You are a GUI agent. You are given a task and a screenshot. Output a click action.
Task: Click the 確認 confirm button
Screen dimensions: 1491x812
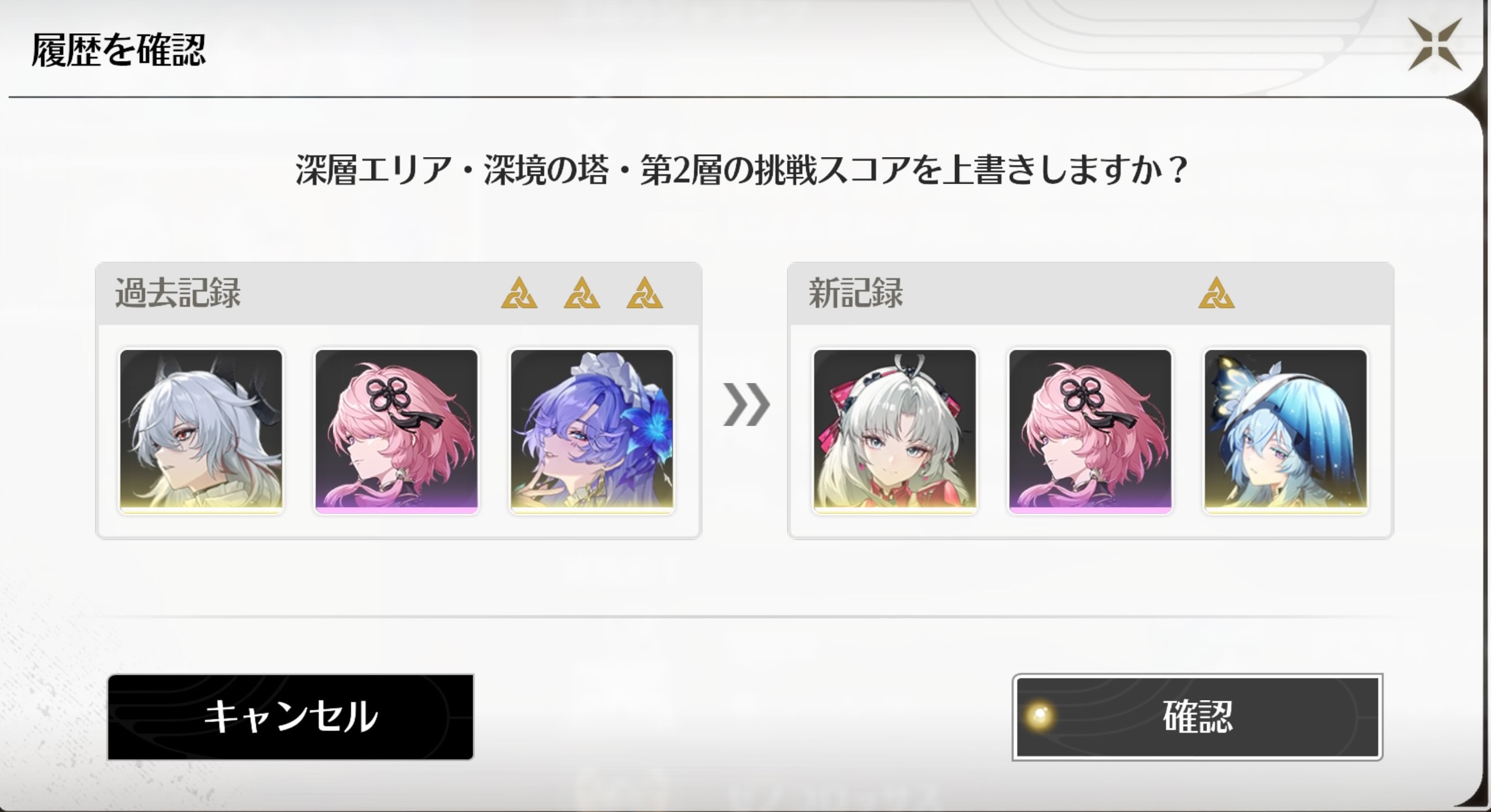[1198, 717]
